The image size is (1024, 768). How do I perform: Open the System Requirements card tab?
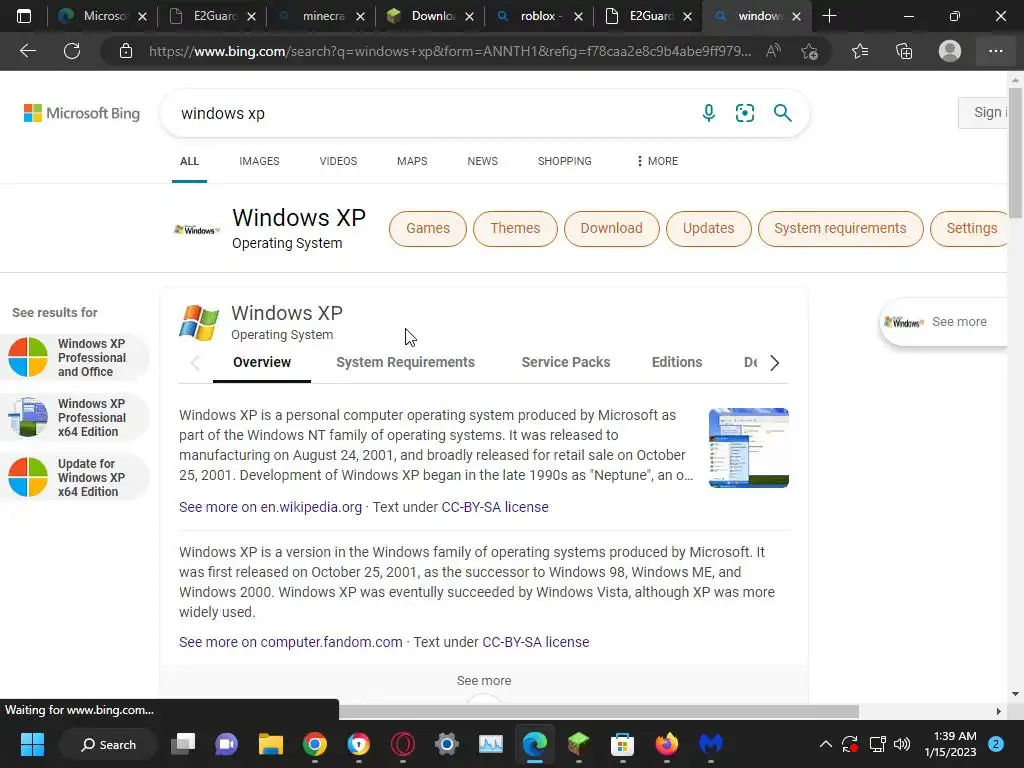(406, 362)
